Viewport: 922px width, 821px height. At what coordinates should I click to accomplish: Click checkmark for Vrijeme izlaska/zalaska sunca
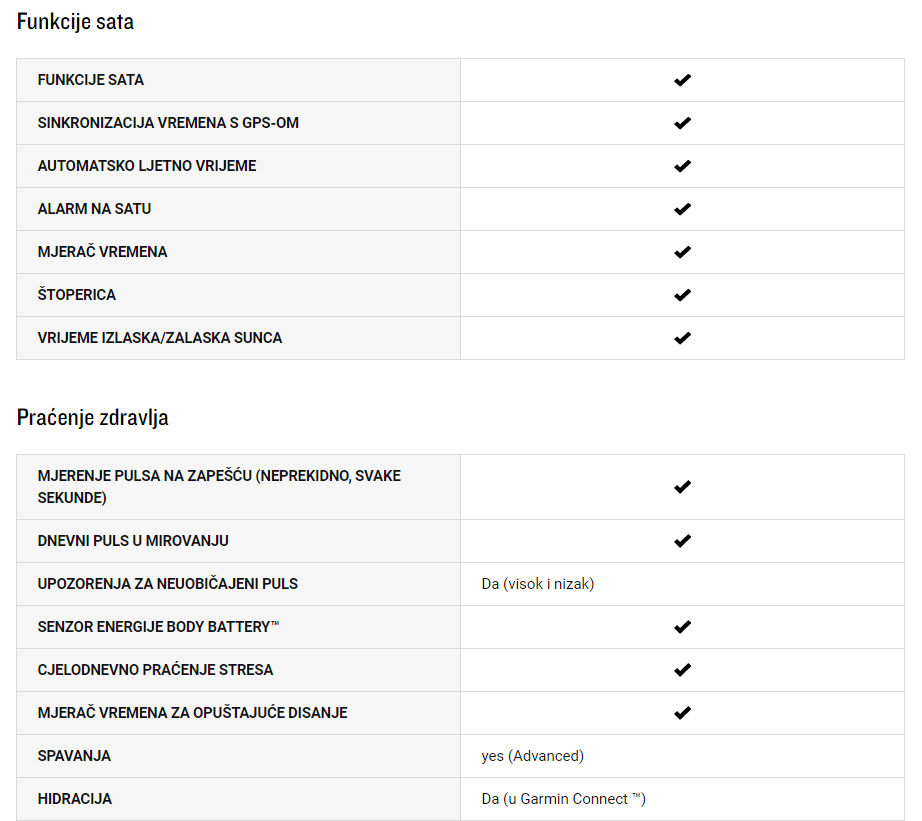coord(682,338)
